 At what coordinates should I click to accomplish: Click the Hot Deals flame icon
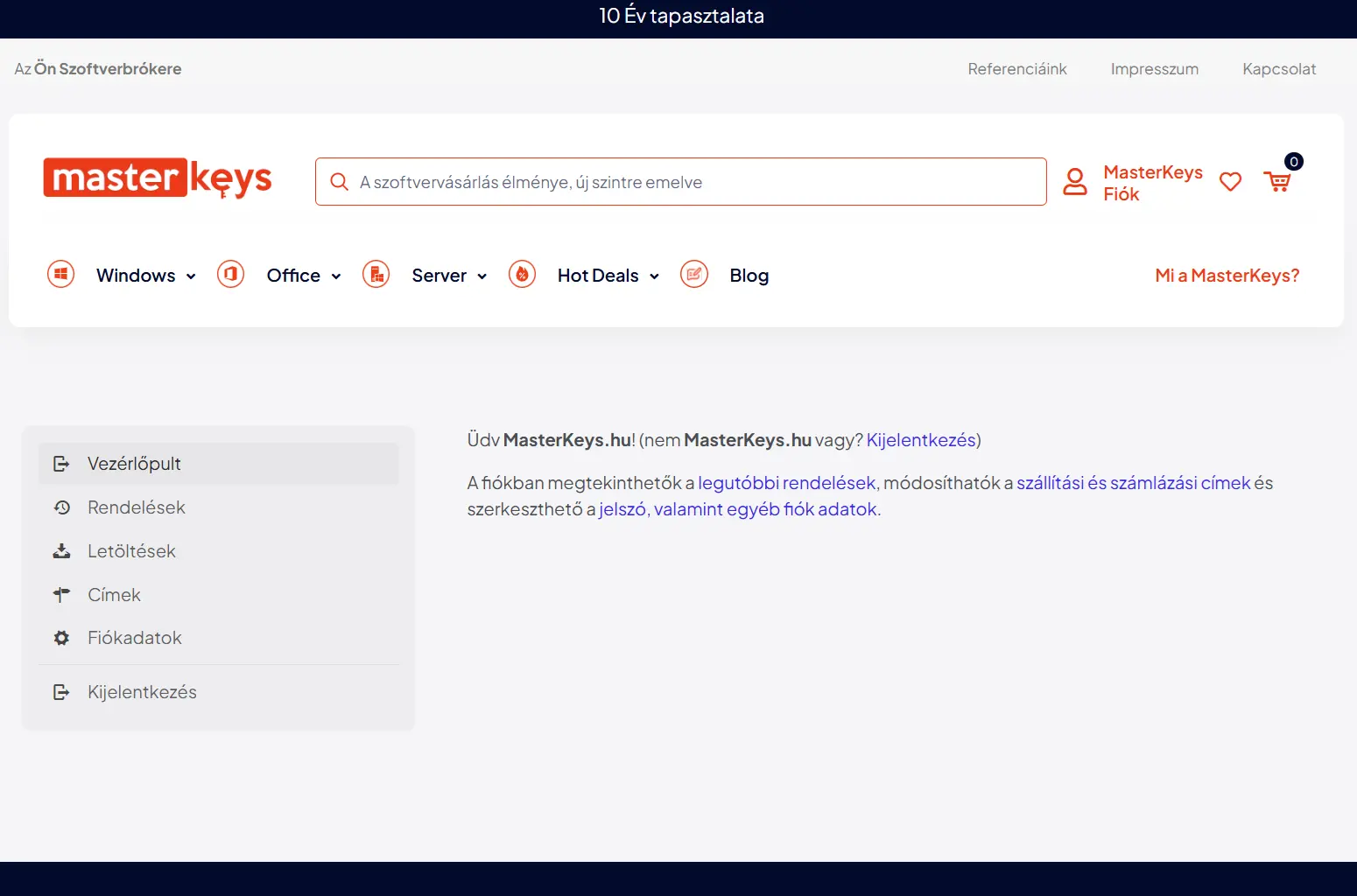coord(523,275)
